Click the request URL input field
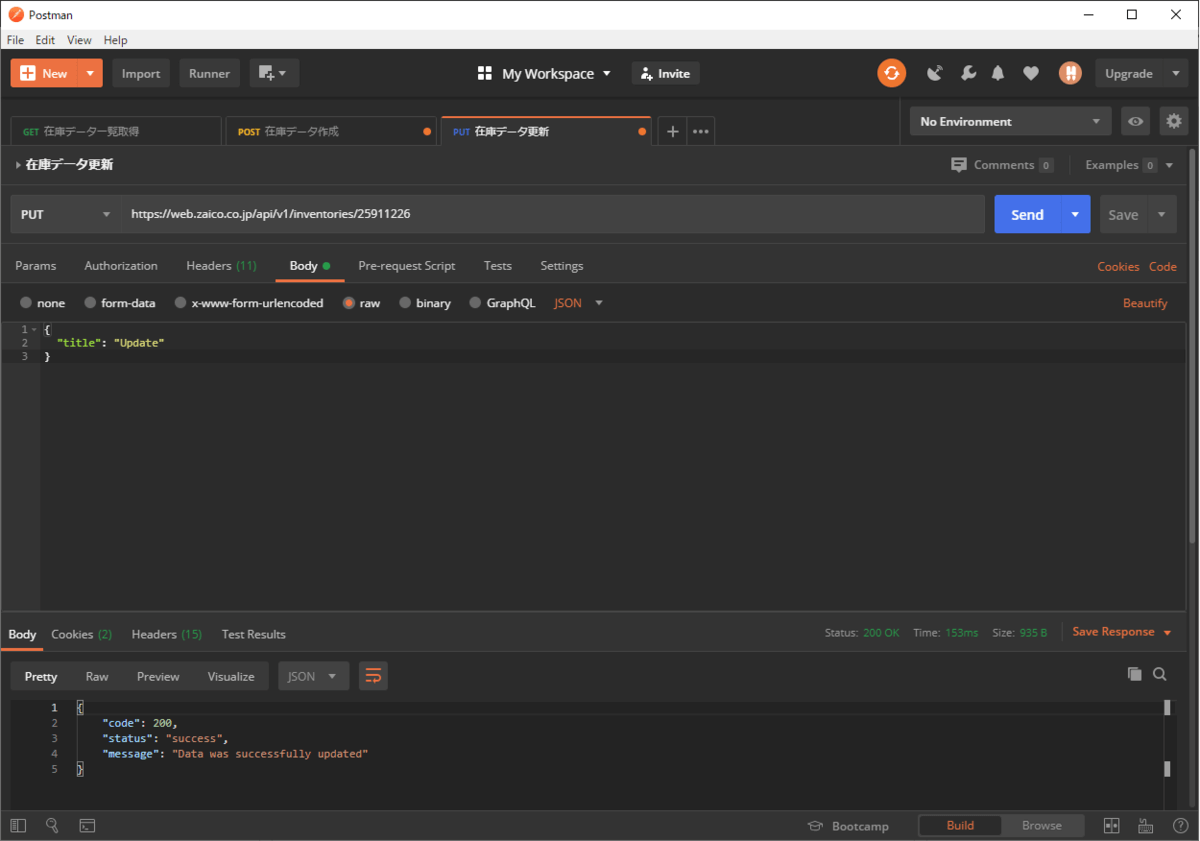Viewport: 1200px width, 841px height. point(554,214)
